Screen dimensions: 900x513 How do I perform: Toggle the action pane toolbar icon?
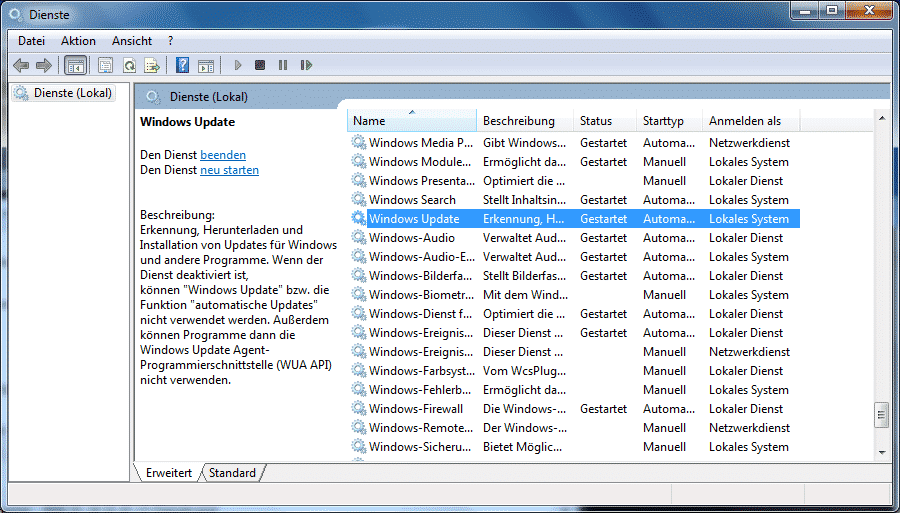205,65
